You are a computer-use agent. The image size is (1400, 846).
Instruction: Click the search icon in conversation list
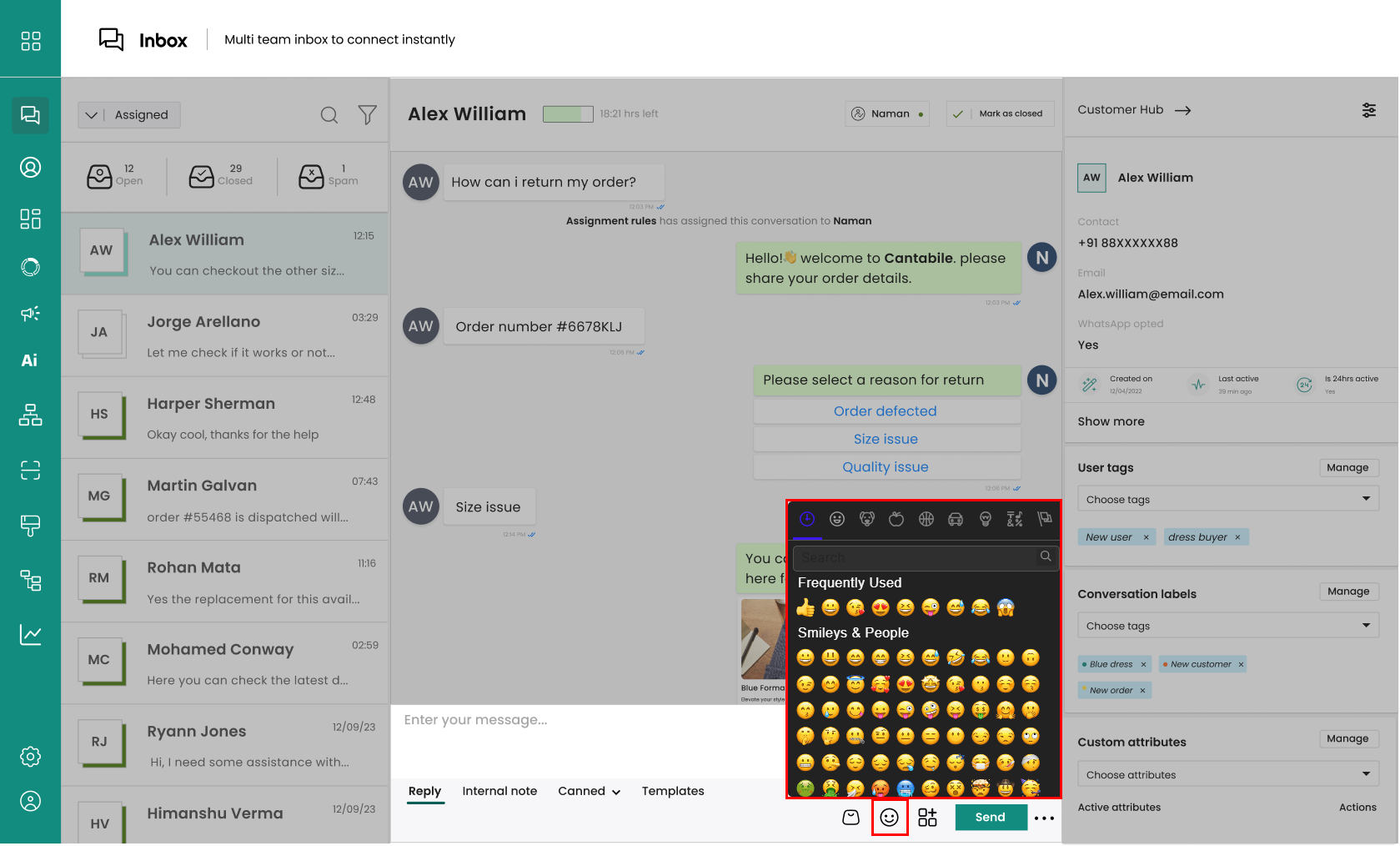[x=329, y=115]
